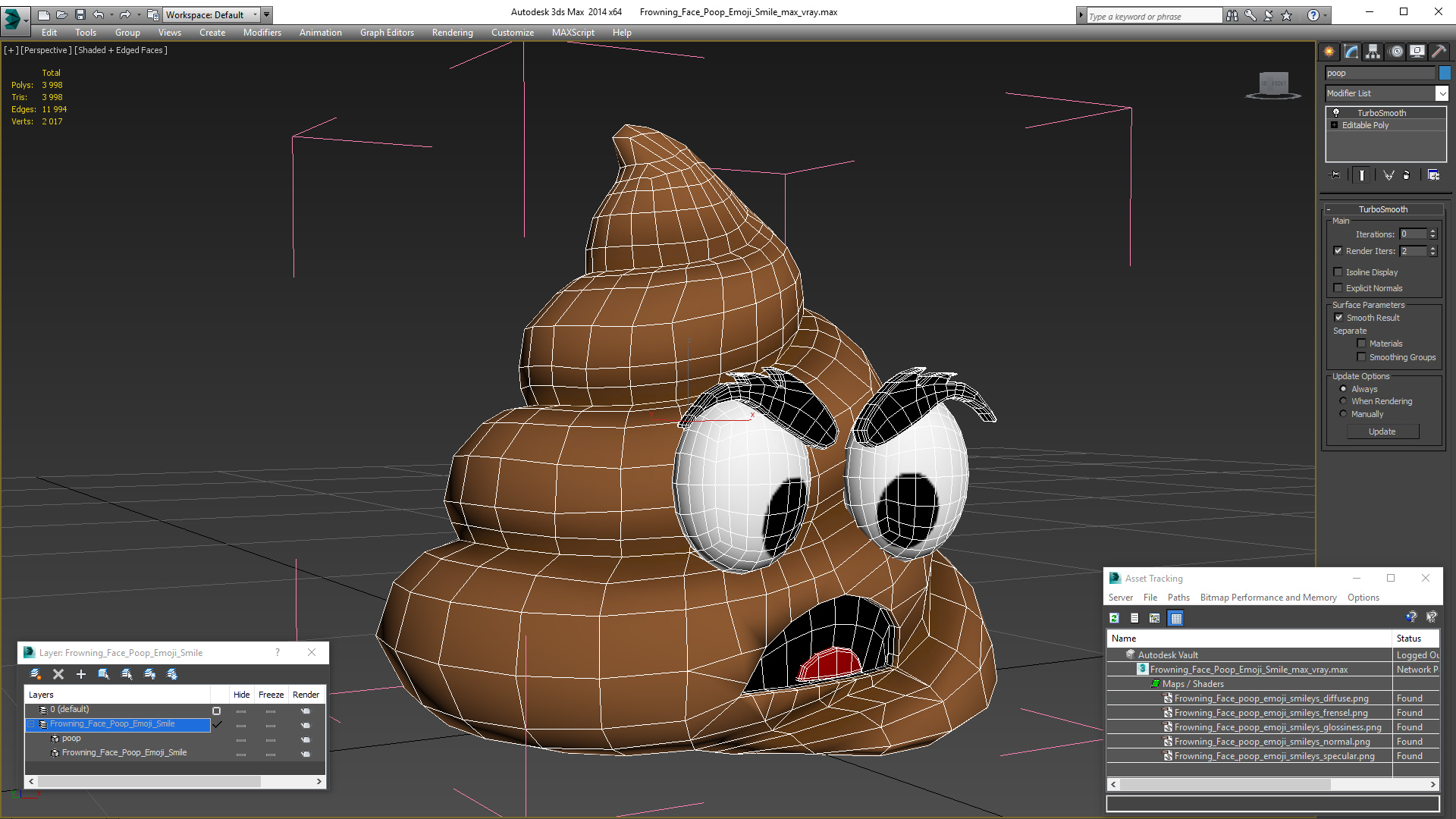Toggle TurboSmooth lightbulb visibility
The image size is (1456, 819).
pos(1336,112)
